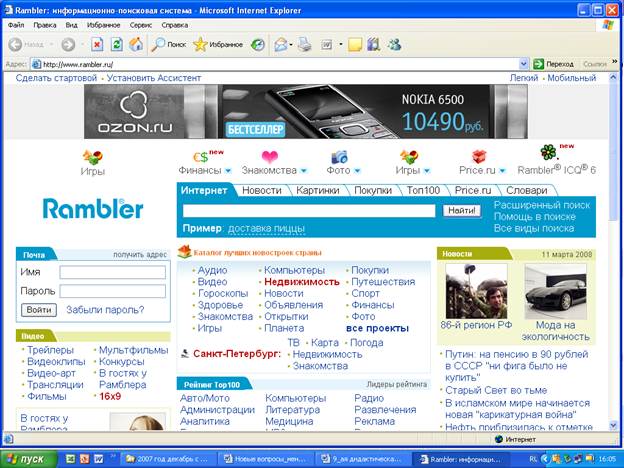Image resolution: width=624 pixels, height=468 pixels.
Task: Open the Недвижимость red catalog link
Action: point(302,282)
